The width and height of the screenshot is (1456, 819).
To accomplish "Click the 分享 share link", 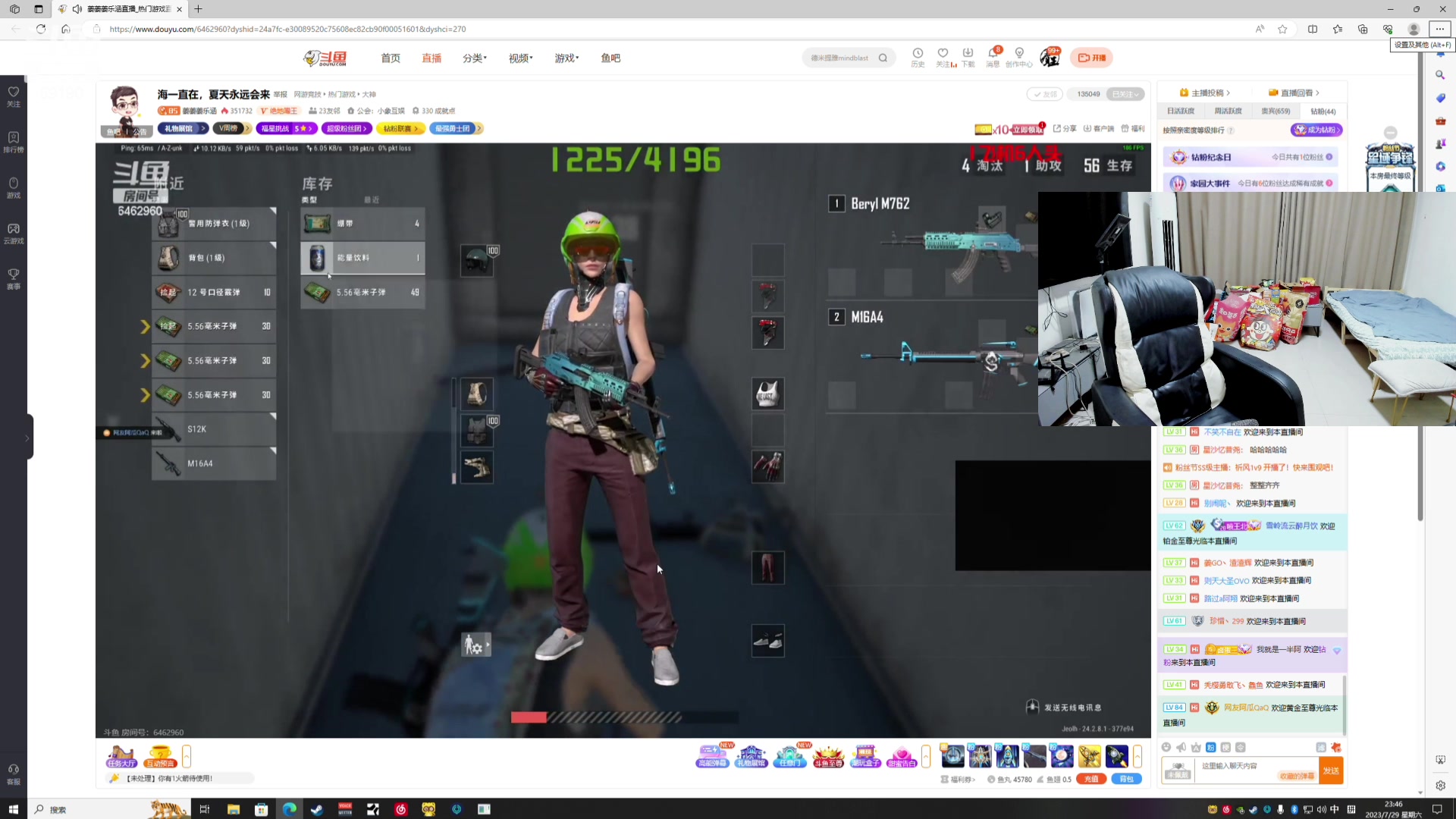I will pos(1065,128).
